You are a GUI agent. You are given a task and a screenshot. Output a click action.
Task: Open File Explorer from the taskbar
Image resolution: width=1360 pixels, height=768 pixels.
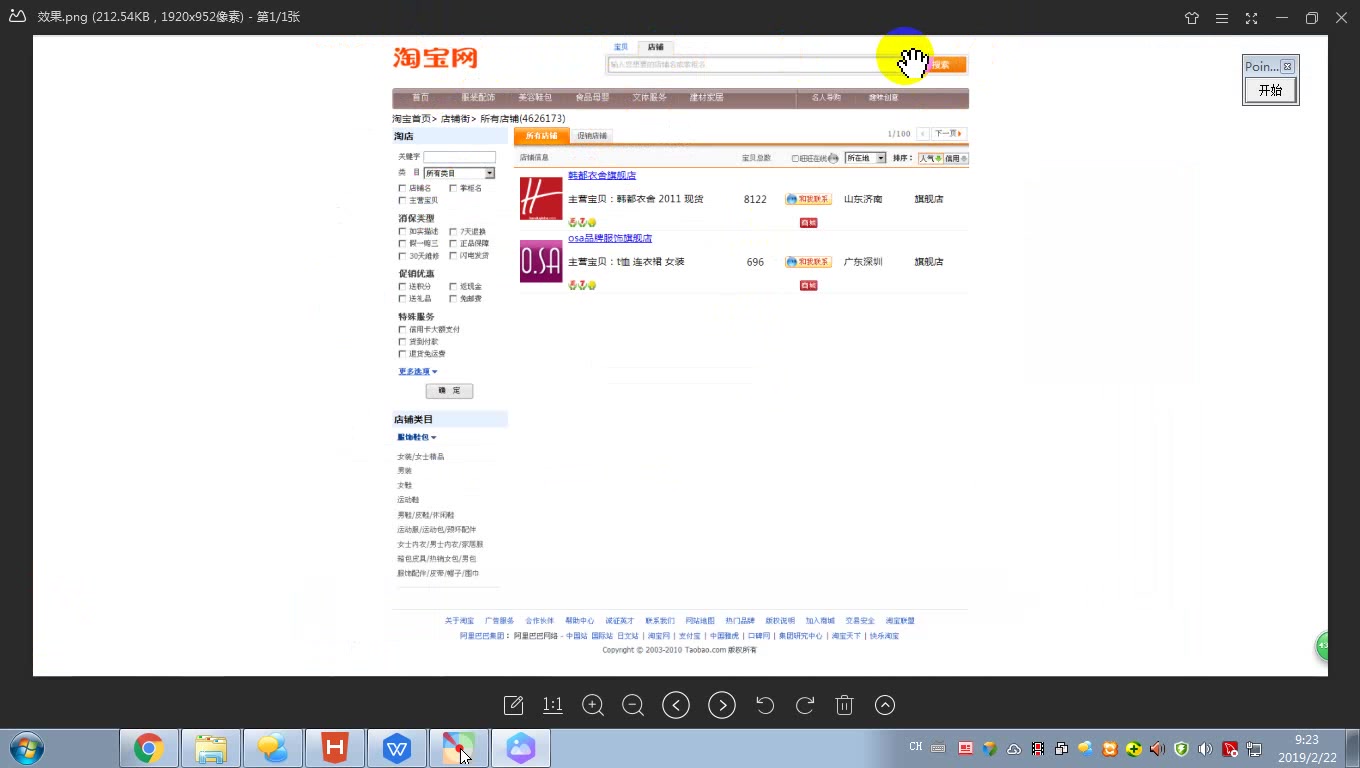[x=211, y=748]
